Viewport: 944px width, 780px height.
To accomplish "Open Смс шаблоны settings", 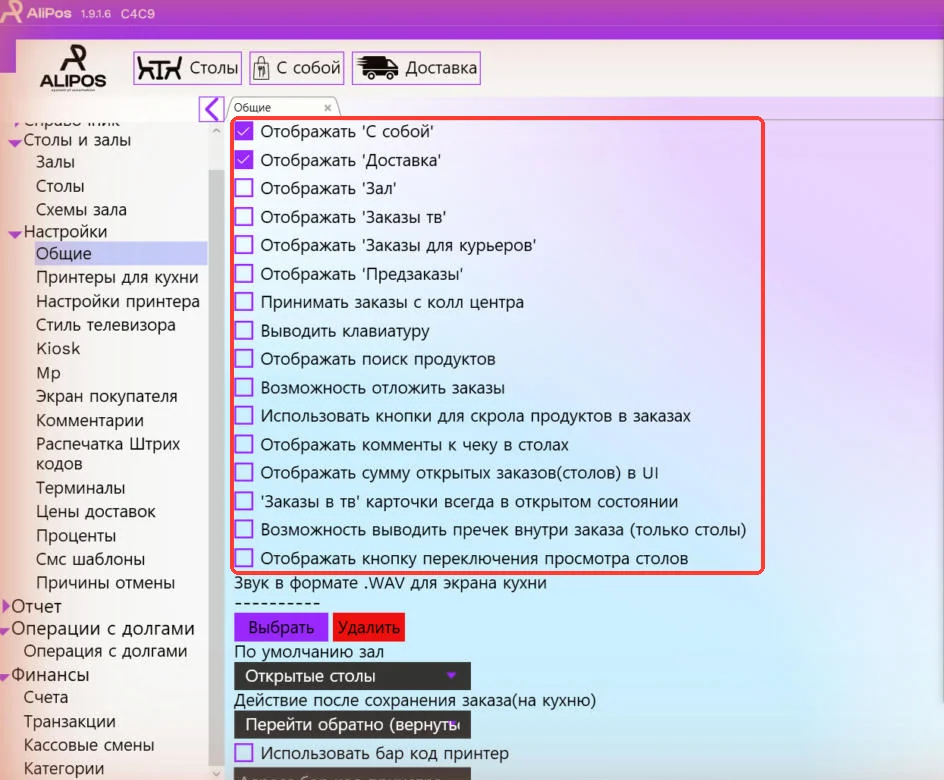I will (90, 559).
